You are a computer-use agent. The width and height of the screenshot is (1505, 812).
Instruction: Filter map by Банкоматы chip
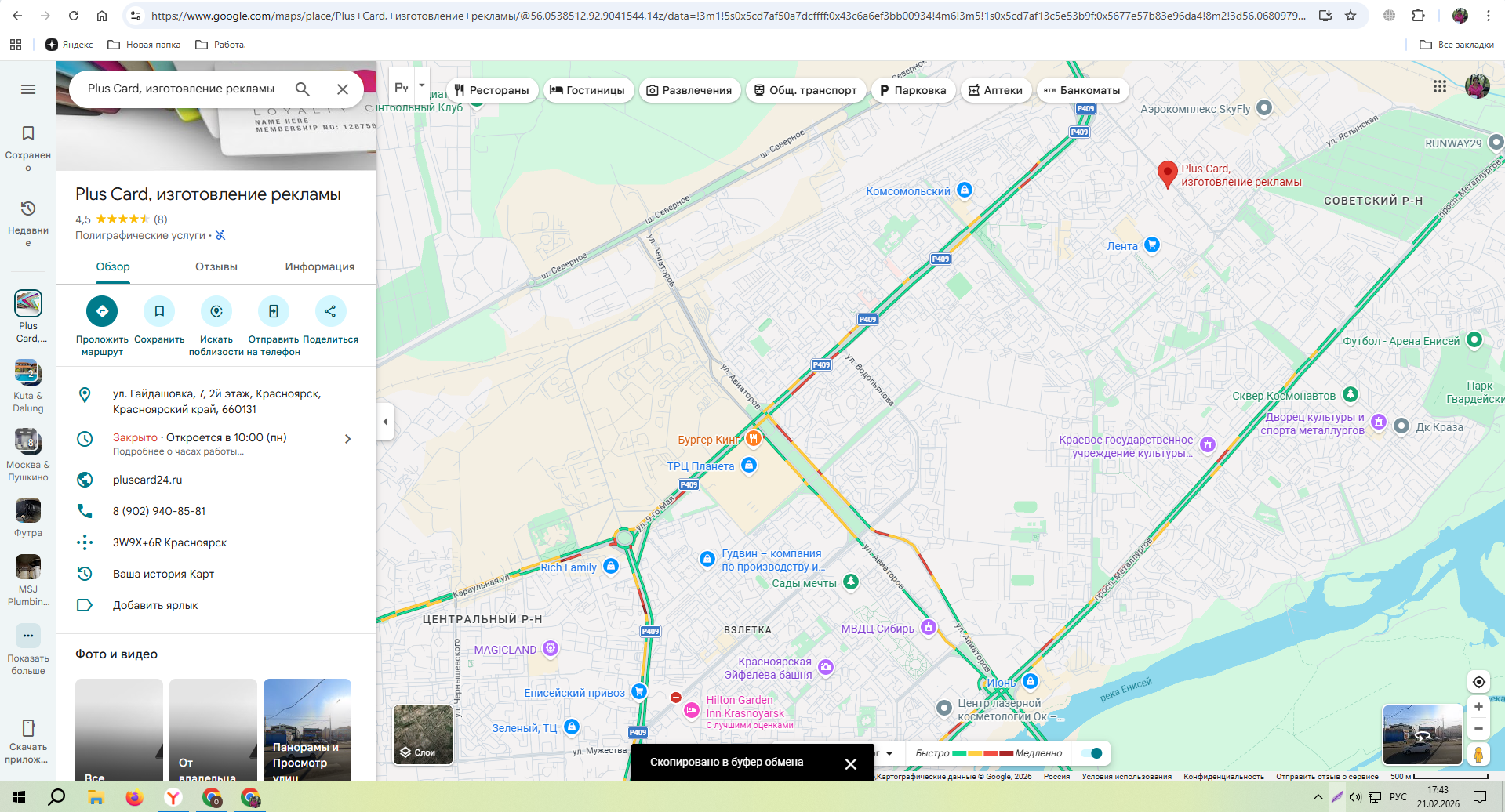coord(1082,90)
